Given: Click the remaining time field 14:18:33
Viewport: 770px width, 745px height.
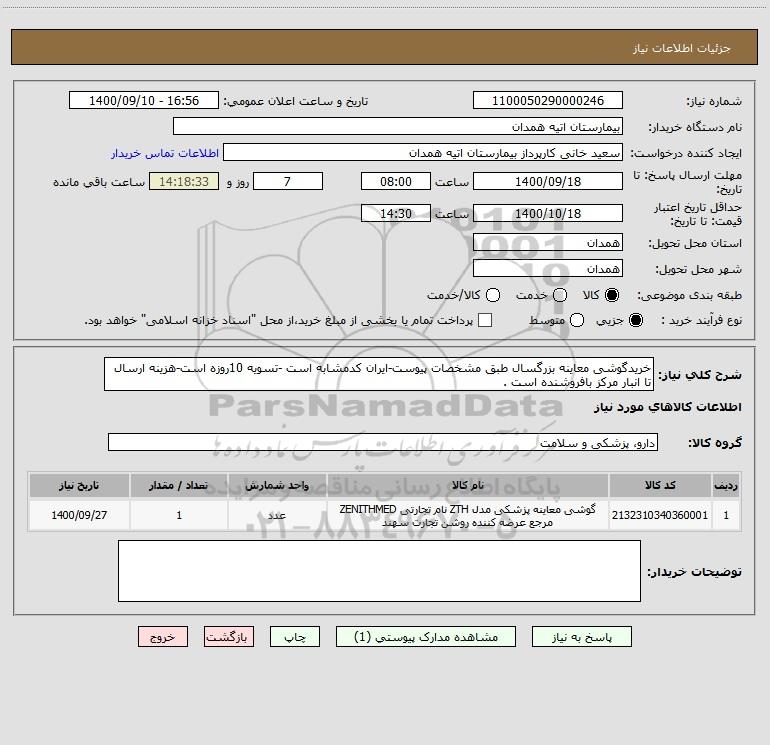Looking at the screenshot, I should click(184, 181).
